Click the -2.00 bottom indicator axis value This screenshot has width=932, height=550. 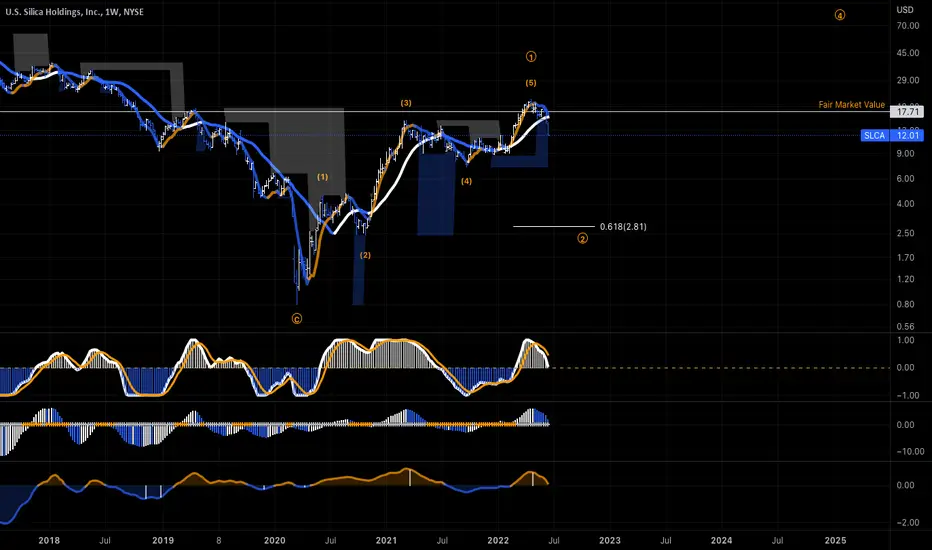pos(907,523)
